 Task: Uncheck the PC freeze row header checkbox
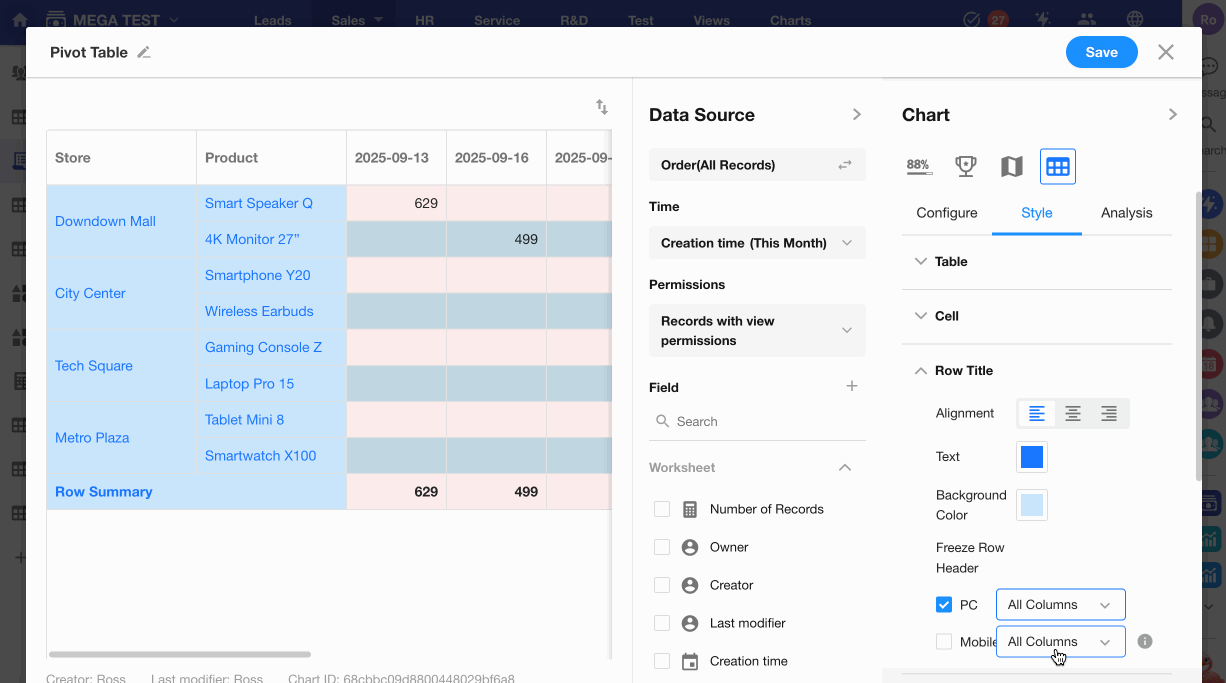pos(944,604)
